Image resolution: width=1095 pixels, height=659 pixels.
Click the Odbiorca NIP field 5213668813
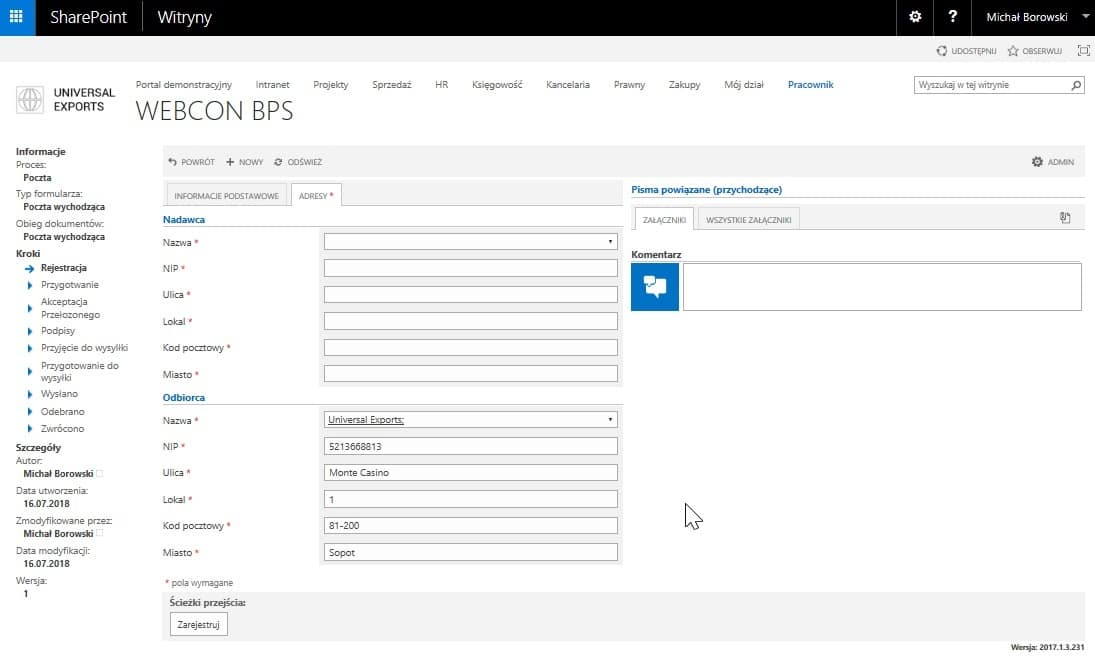click(x=471, y=446)
